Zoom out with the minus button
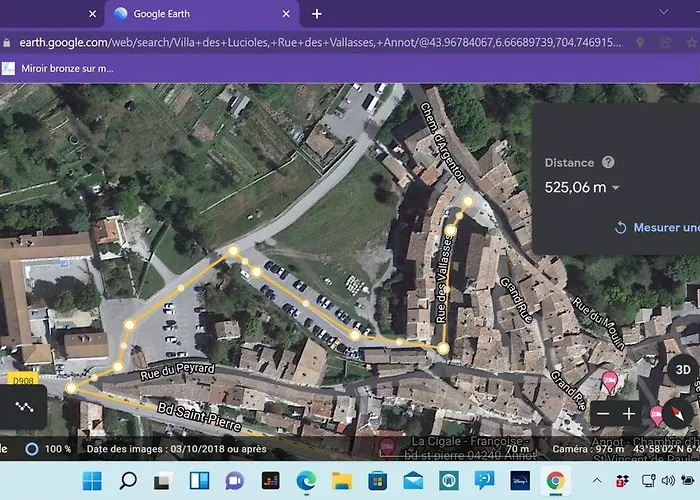700x500 pixels. click(x=601, y=413)
